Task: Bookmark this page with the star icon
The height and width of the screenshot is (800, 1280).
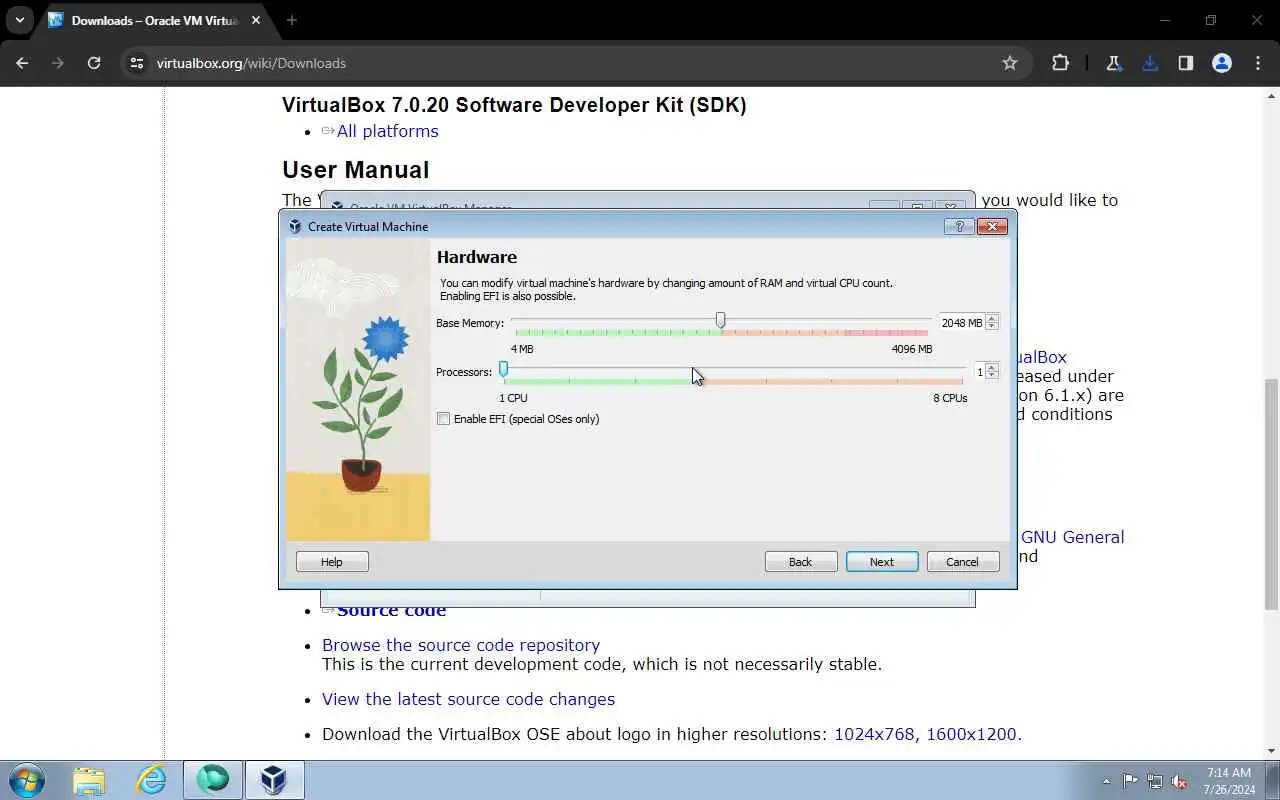Action: point(1010,63)
